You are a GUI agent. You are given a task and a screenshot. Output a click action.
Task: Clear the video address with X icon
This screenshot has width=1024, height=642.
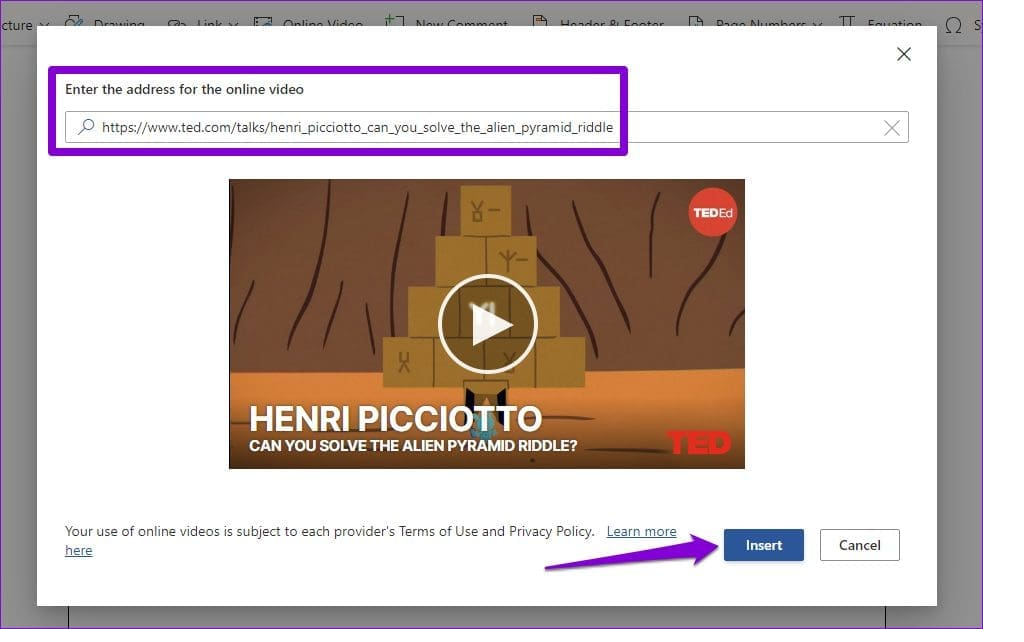pos(891,127)
